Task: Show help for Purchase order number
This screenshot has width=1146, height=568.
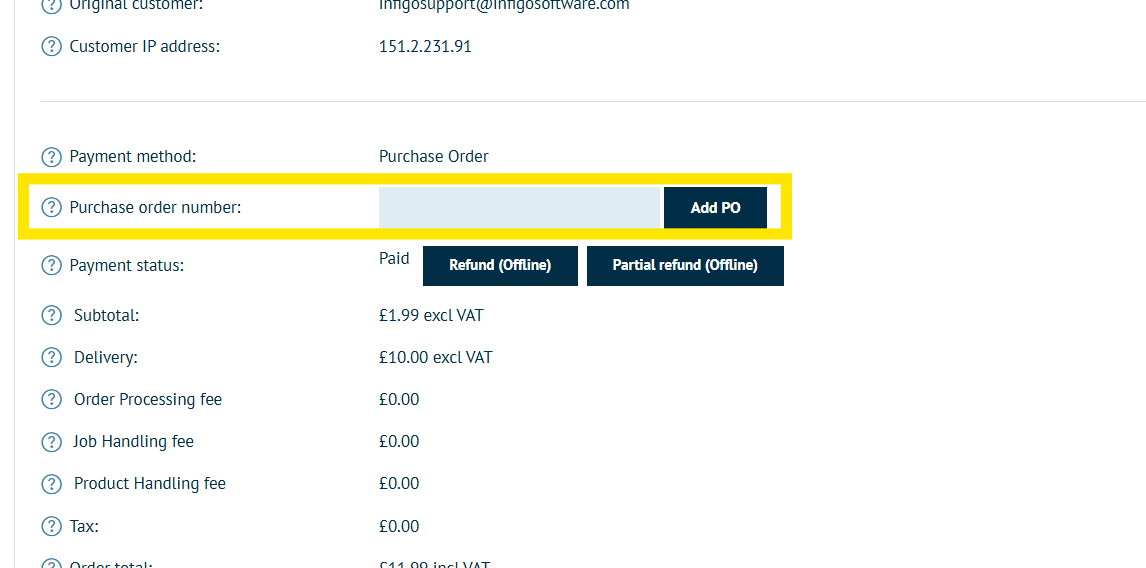Action: (x=51, y=208)
